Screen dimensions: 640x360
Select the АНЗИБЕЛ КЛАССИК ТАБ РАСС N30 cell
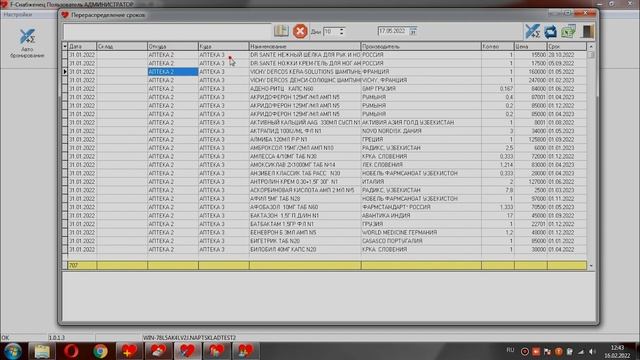305,173
